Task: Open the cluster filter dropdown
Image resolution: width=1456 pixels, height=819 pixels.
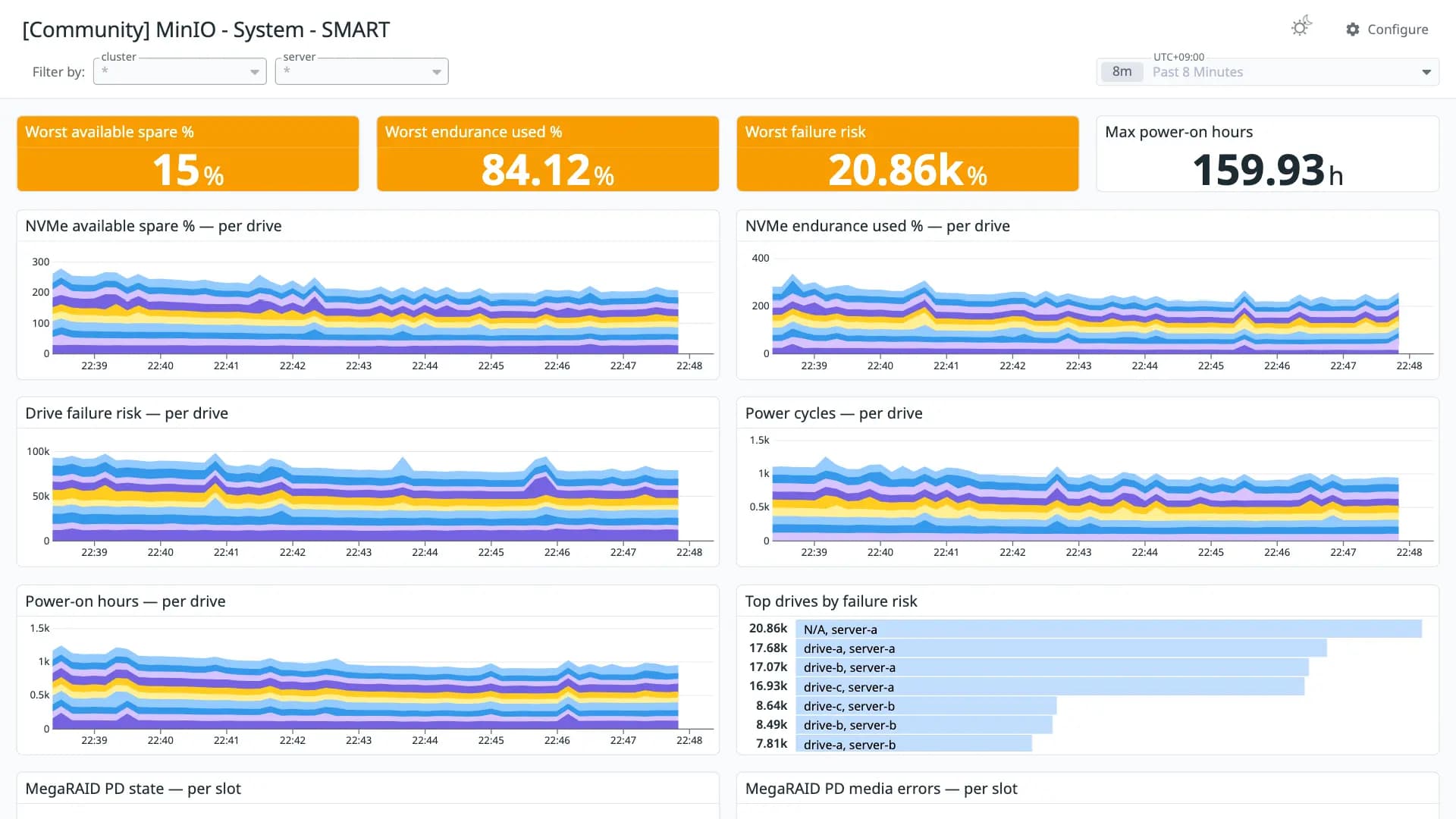Action: 180,71
